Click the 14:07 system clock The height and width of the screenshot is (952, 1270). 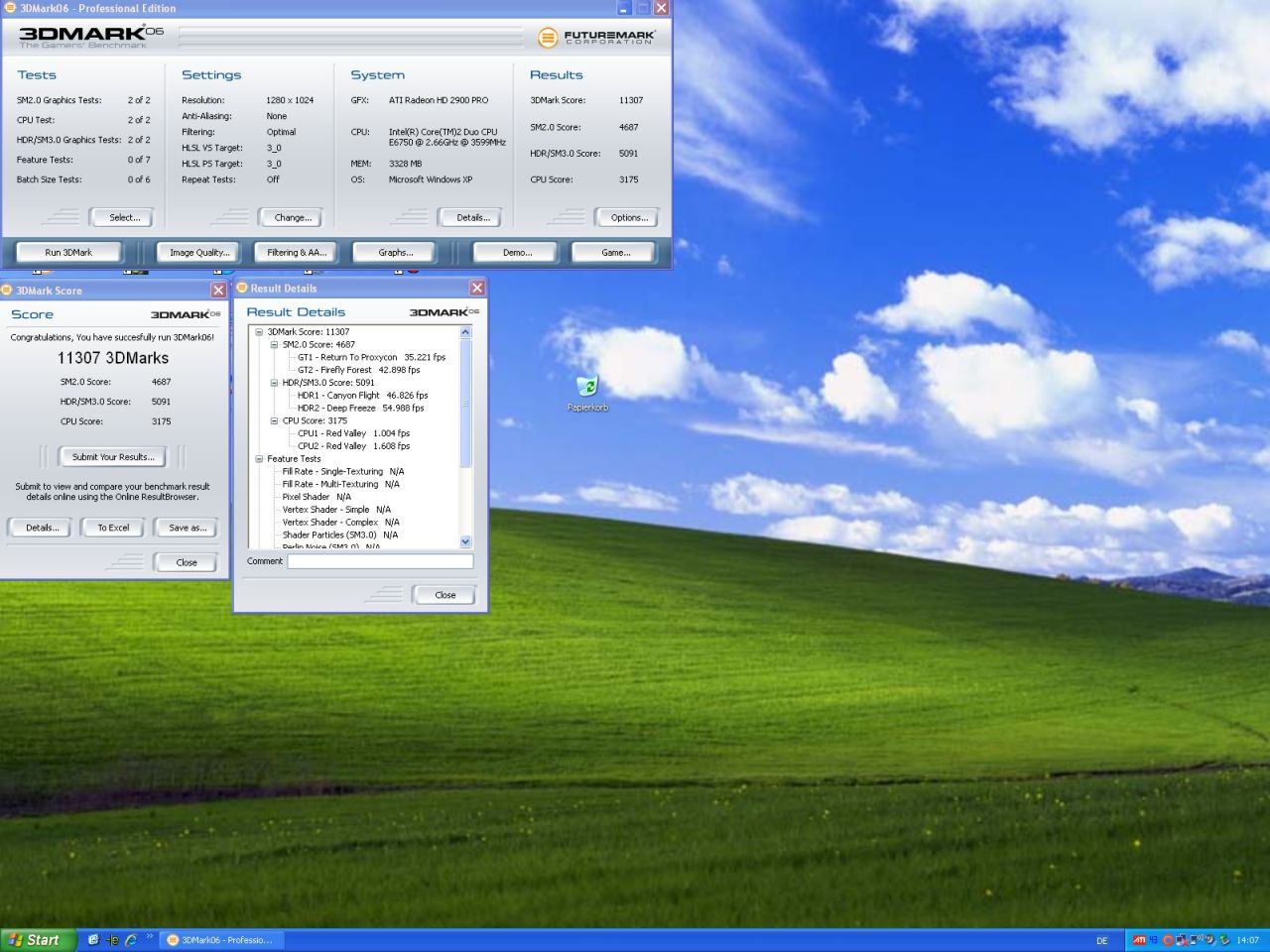(1247, 940)
